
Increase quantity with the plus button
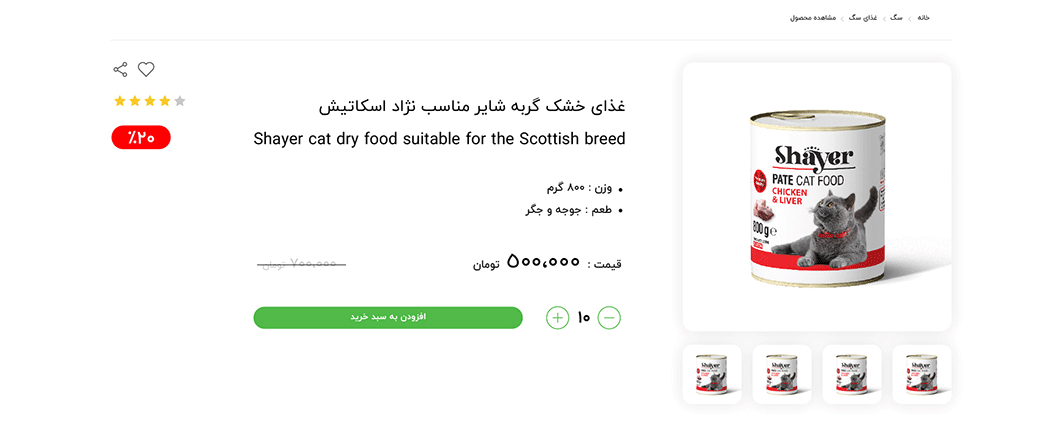(x=557, y=318)
